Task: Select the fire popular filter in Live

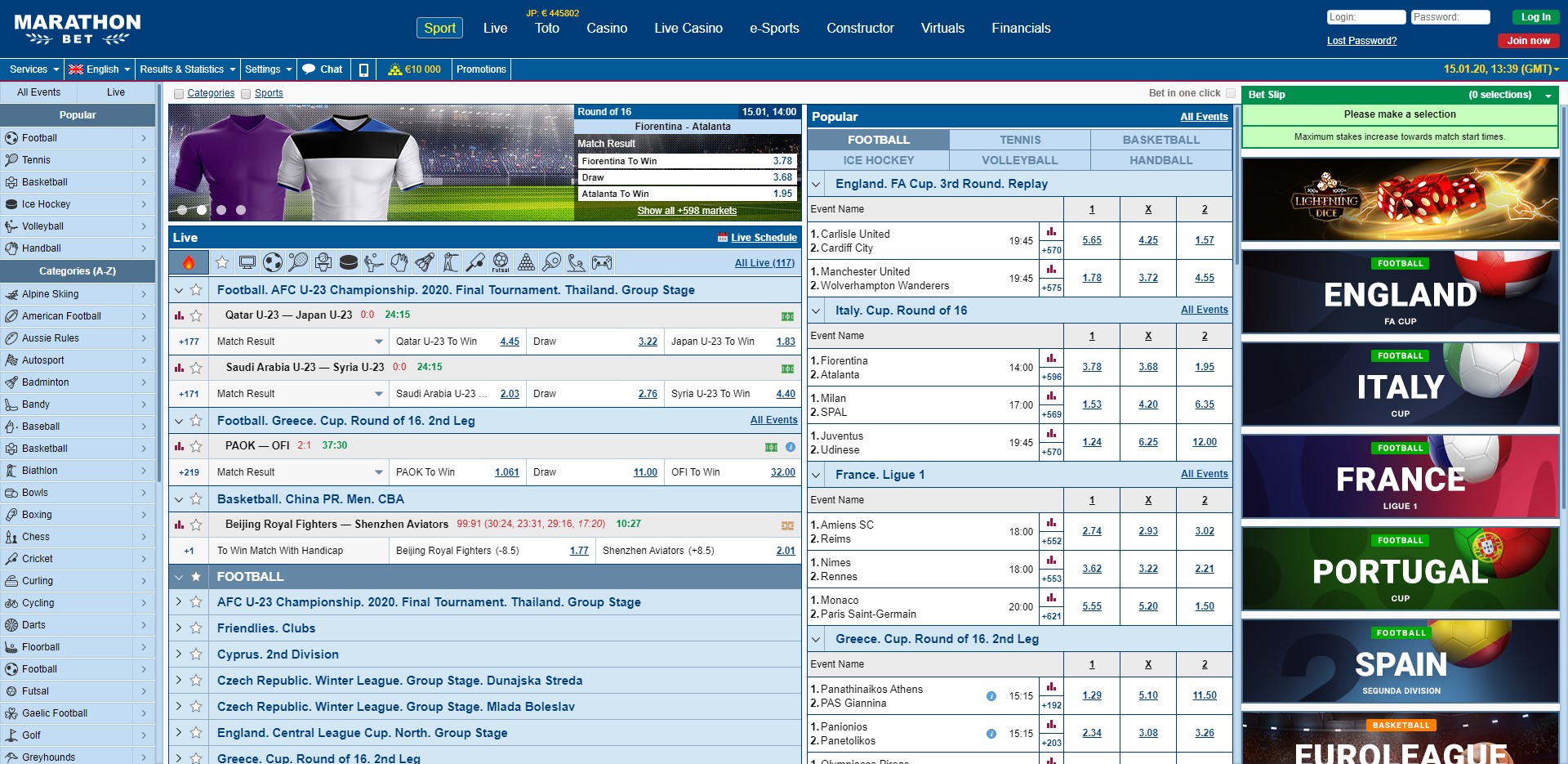Action: (x=189, y=262)
